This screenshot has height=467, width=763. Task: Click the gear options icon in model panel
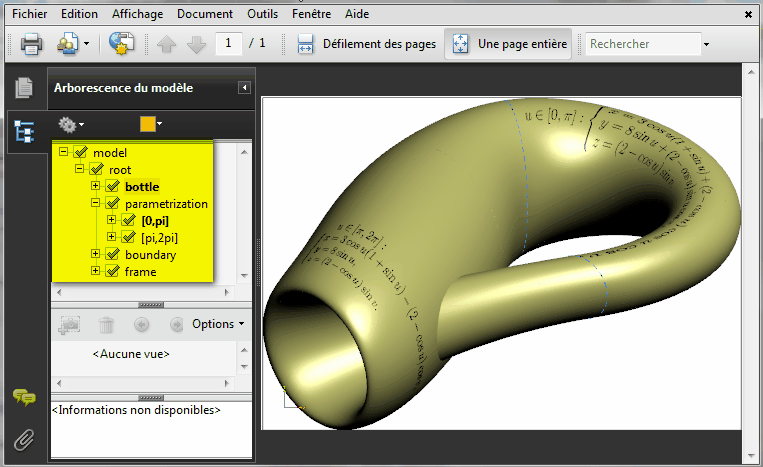tap(68, 124)
